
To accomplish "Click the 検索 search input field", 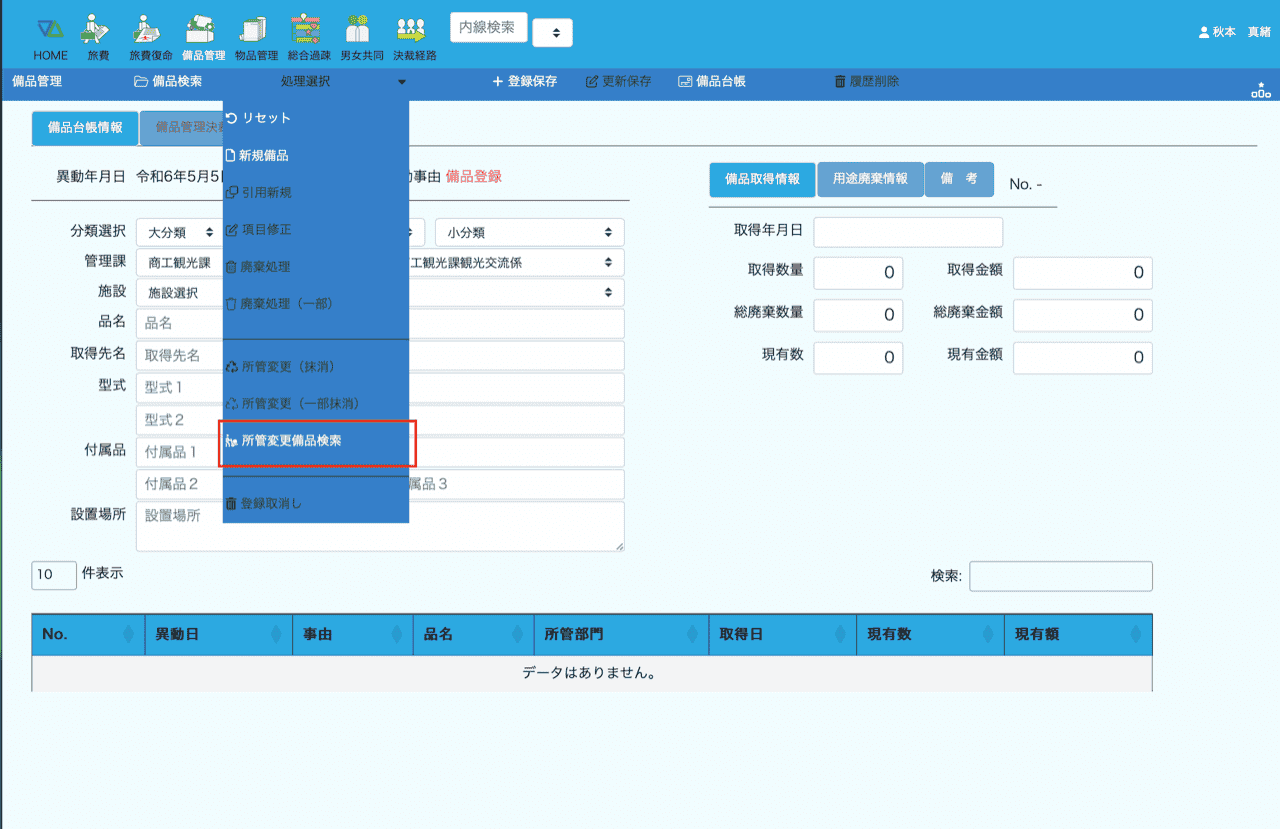I will (x=1060, y=576).
